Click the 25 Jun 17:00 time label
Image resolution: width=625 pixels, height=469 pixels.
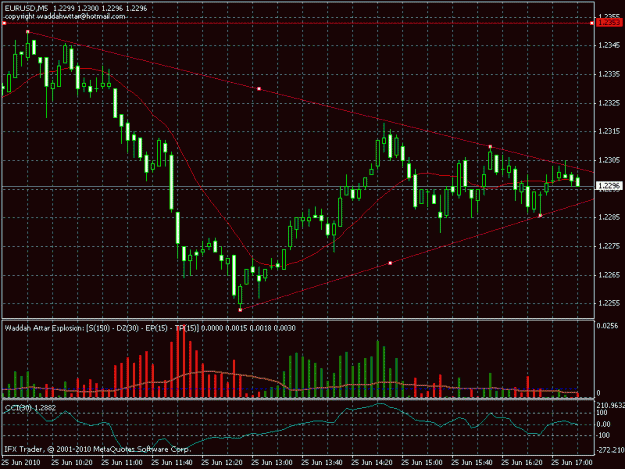pos(572,463)
